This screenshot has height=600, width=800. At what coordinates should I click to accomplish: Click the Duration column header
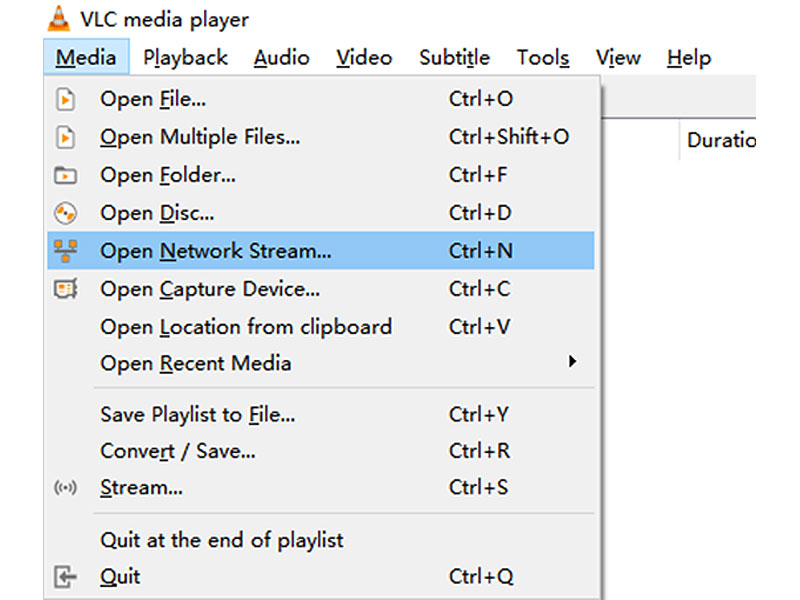[722, 140]
